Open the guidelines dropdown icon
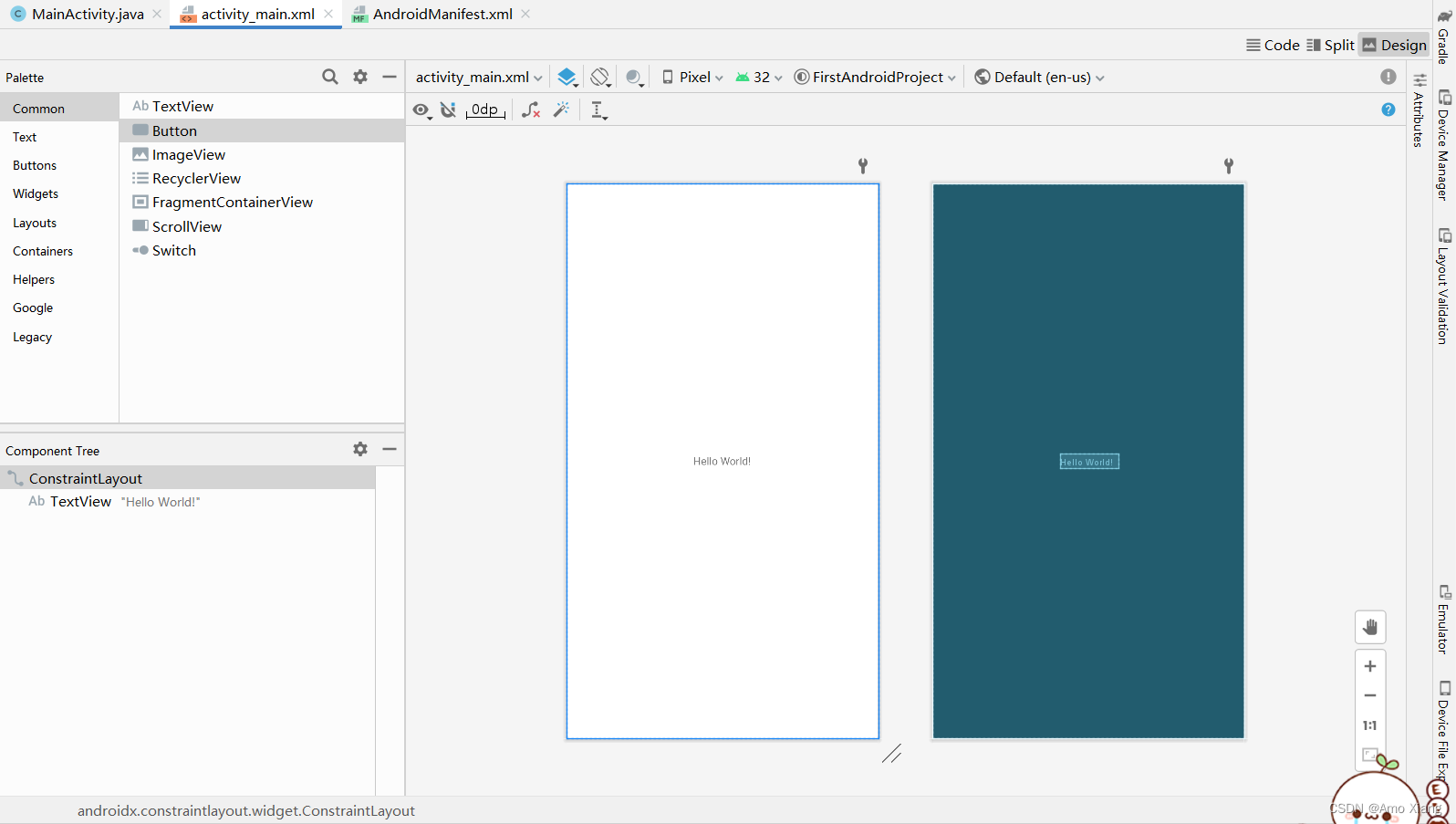 [598, 110]
